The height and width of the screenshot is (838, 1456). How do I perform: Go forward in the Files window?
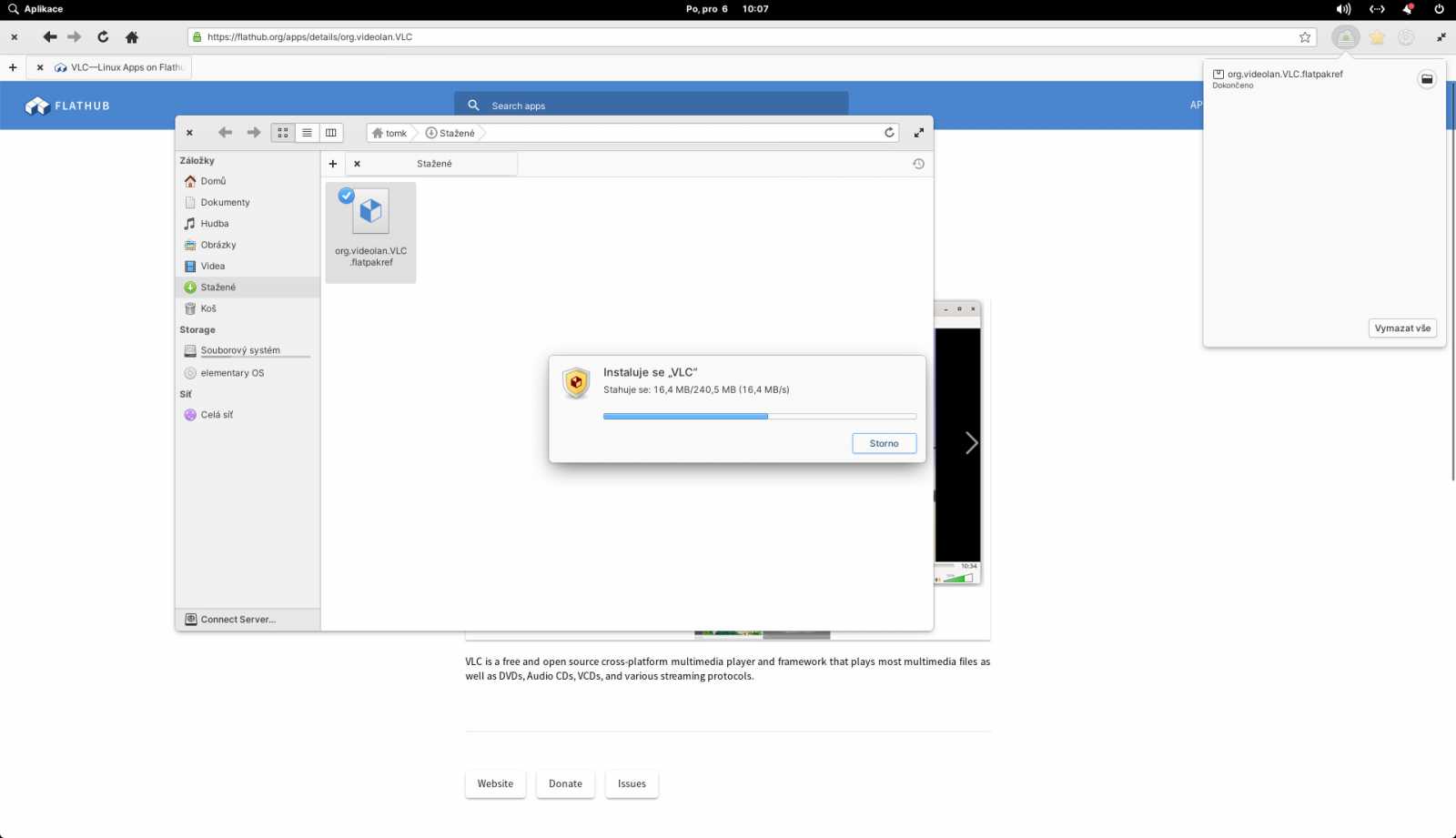254,133
